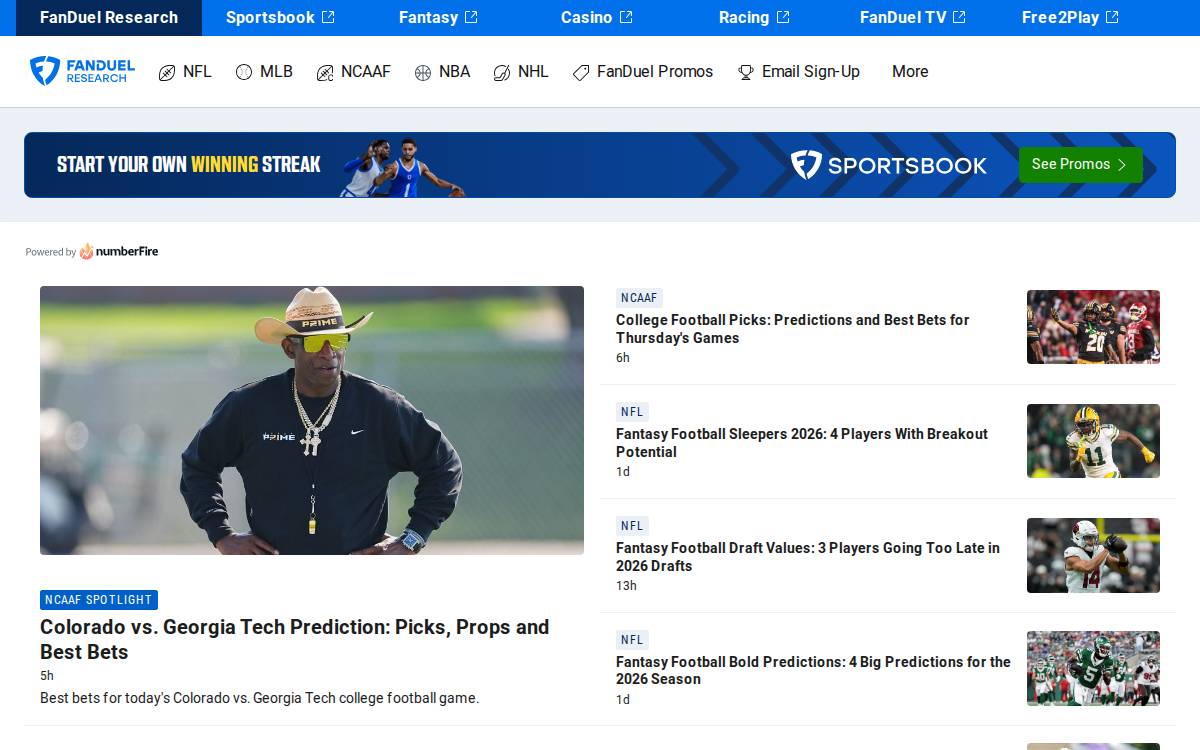Click the 'Best bets for today's Colorado' summary text

pos(259,698)
